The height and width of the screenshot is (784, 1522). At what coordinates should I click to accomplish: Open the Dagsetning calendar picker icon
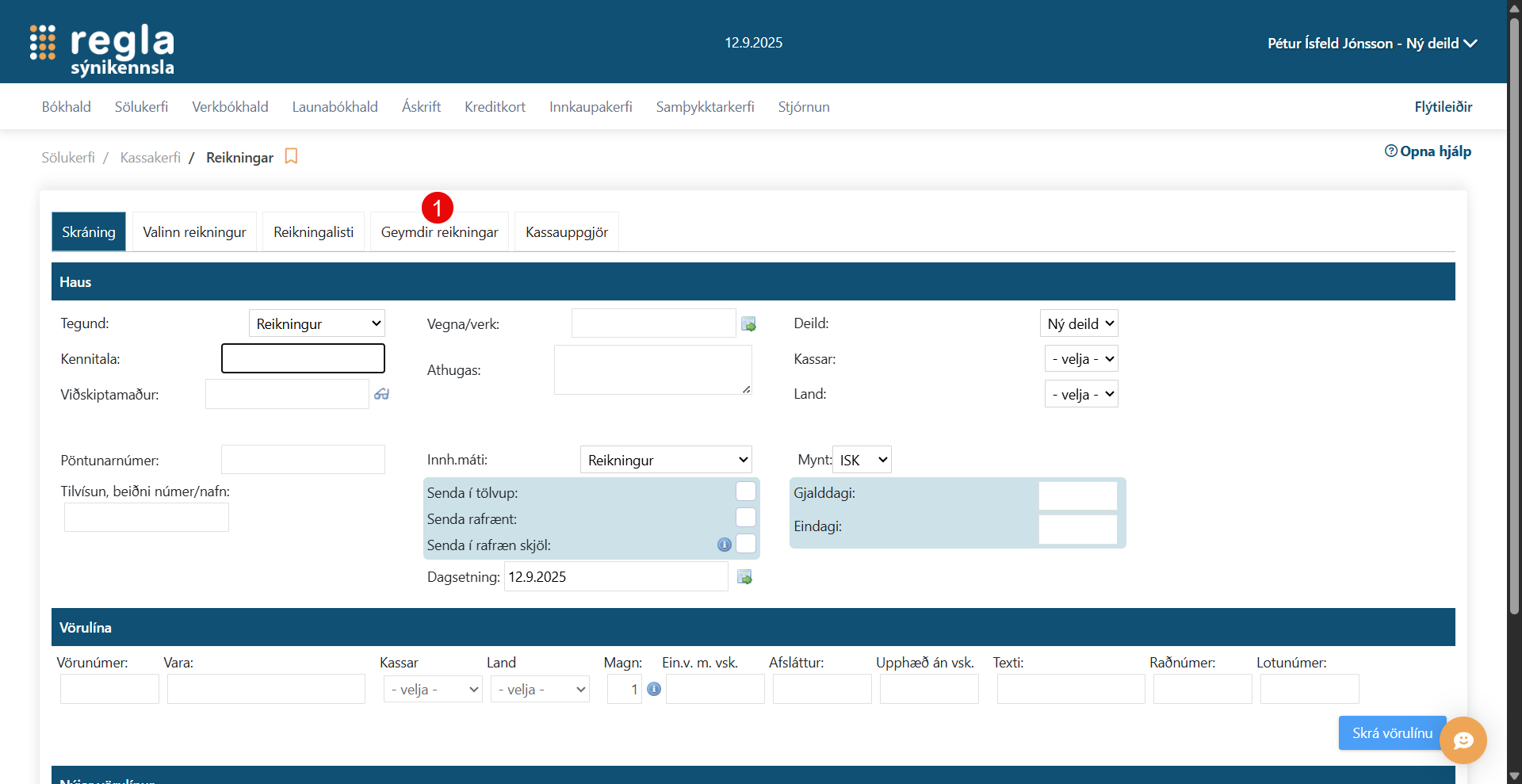tap(744, 577)
